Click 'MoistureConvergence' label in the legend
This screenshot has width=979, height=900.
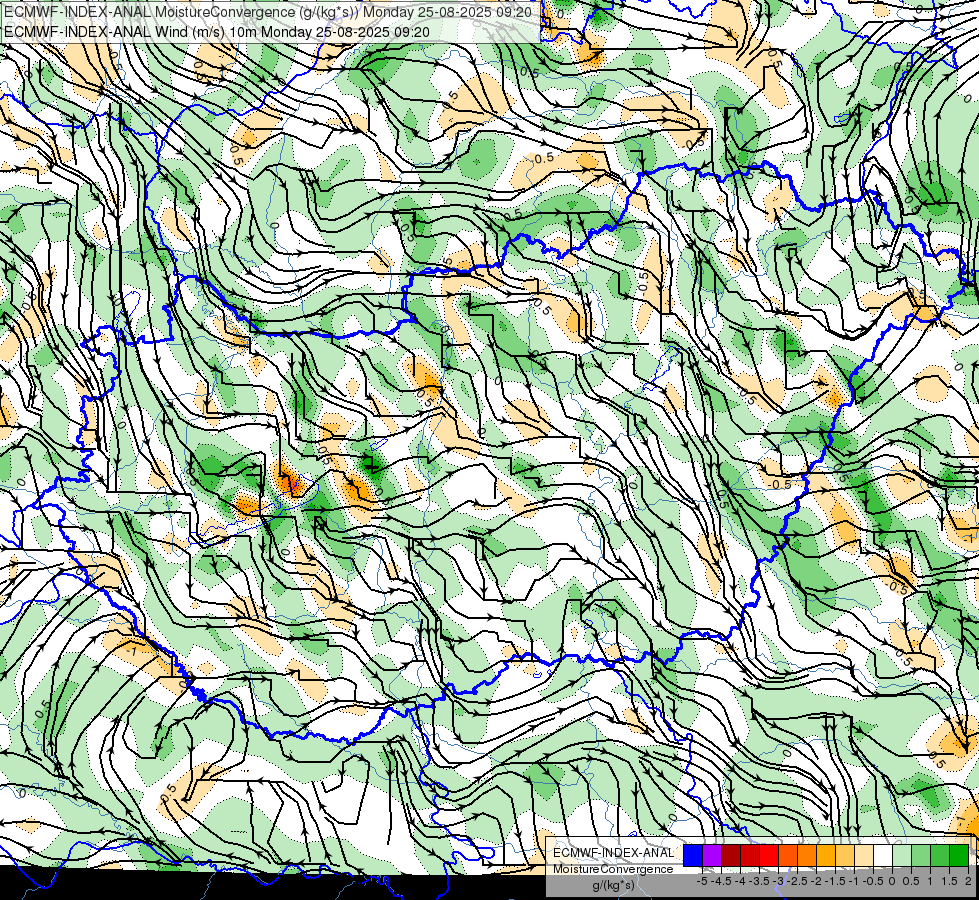613,869
